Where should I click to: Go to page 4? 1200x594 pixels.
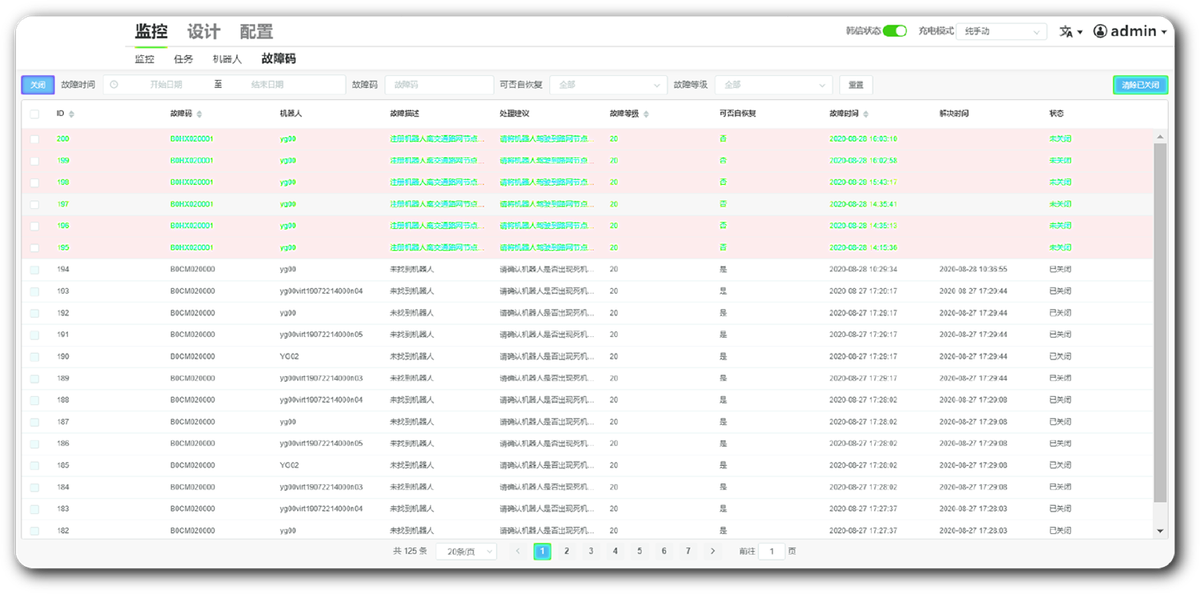(615, 551)
